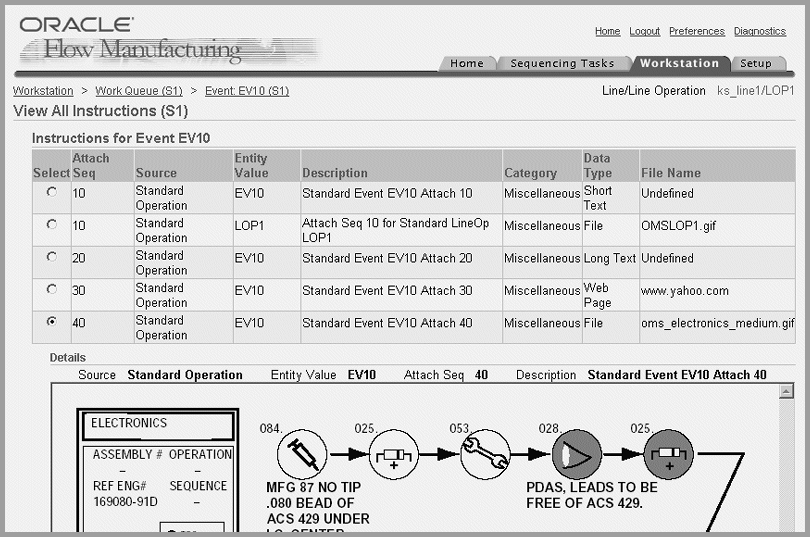This screenshot has height=537, width=810.
Task: Click the dark cone icon labeled 028
Action: coord(577,454)
